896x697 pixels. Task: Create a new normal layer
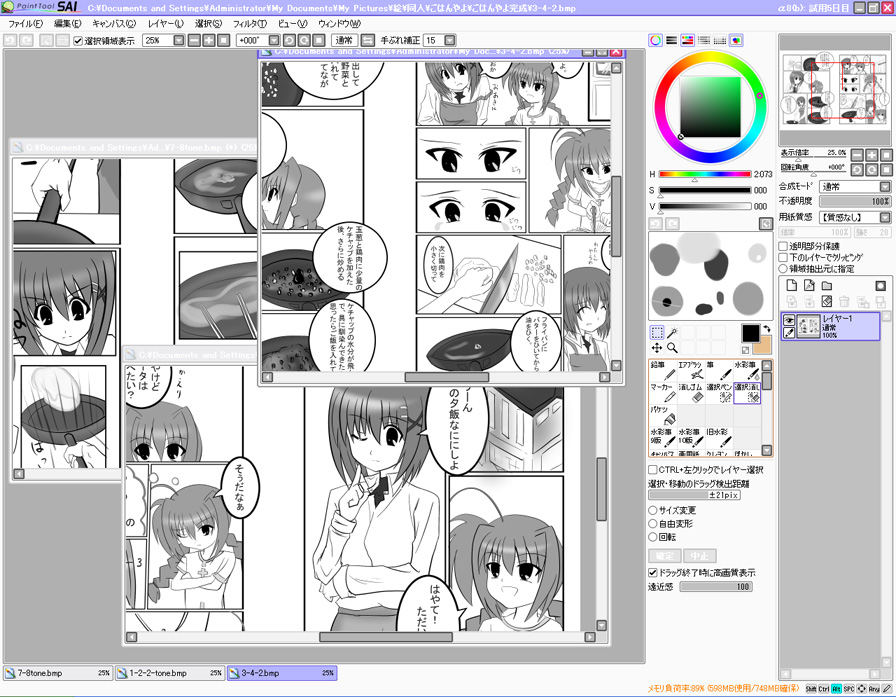coord(791,285)
